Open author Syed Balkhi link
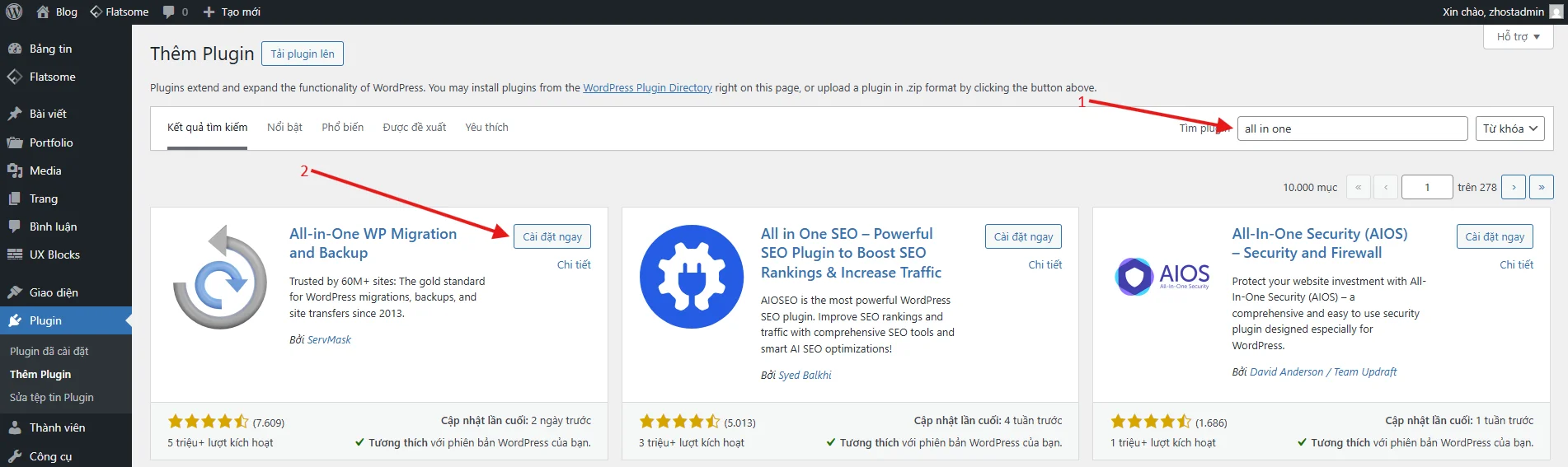Viewport: 1568px width, 467px height. click(x=805, y=375)
